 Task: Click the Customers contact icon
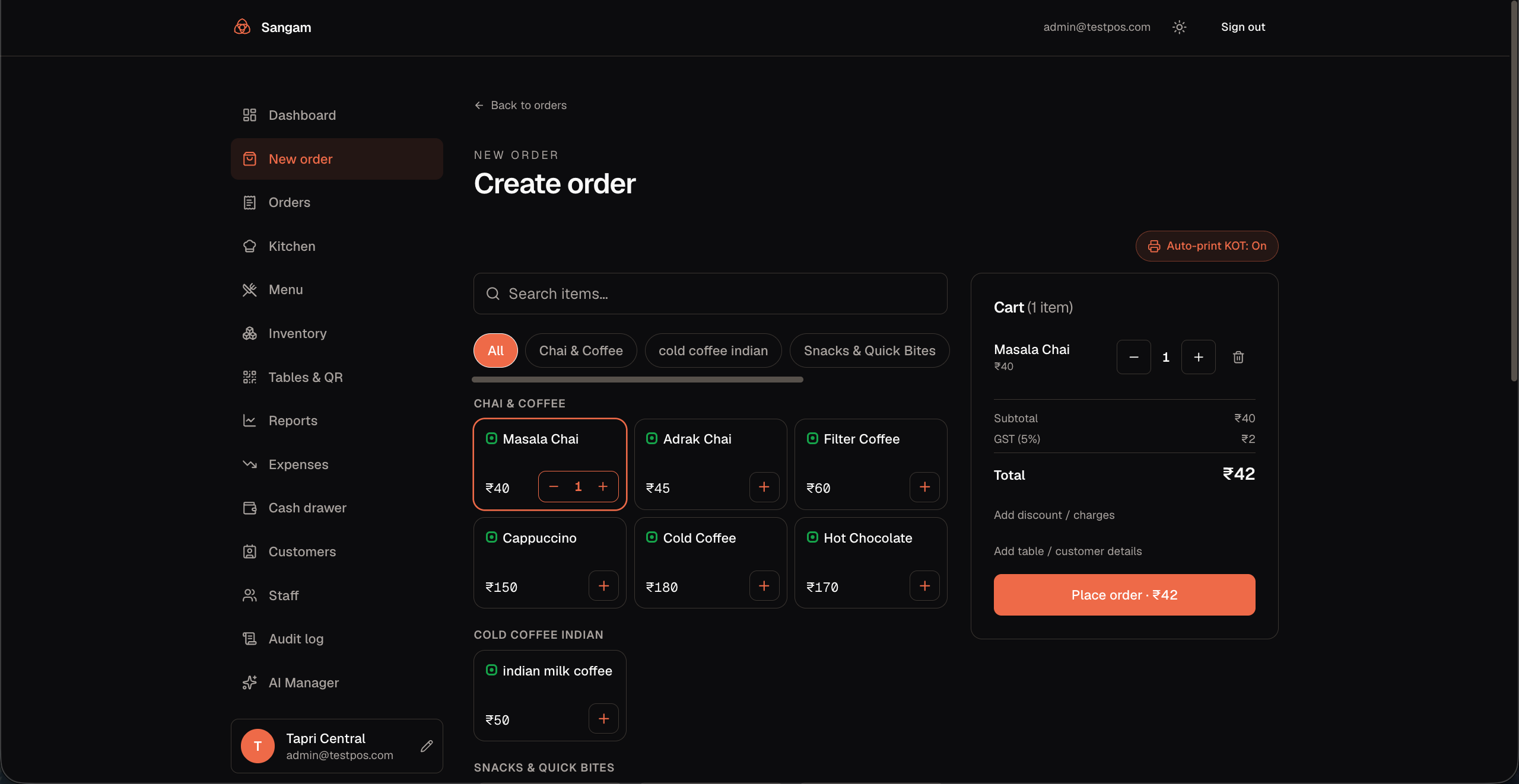click(250, 552)
